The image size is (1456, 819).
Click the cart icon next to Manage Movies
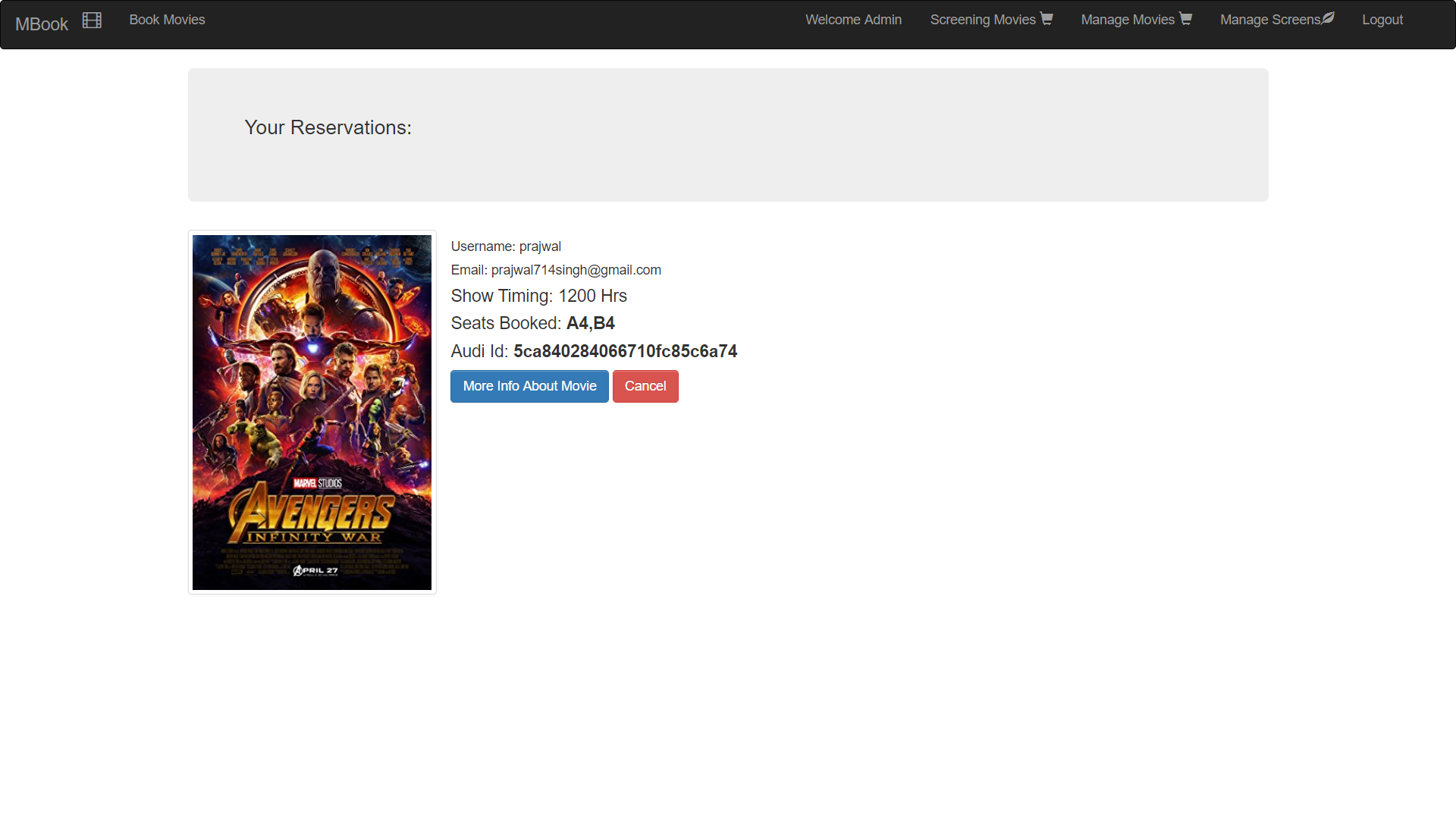(x=1185, y=19)
